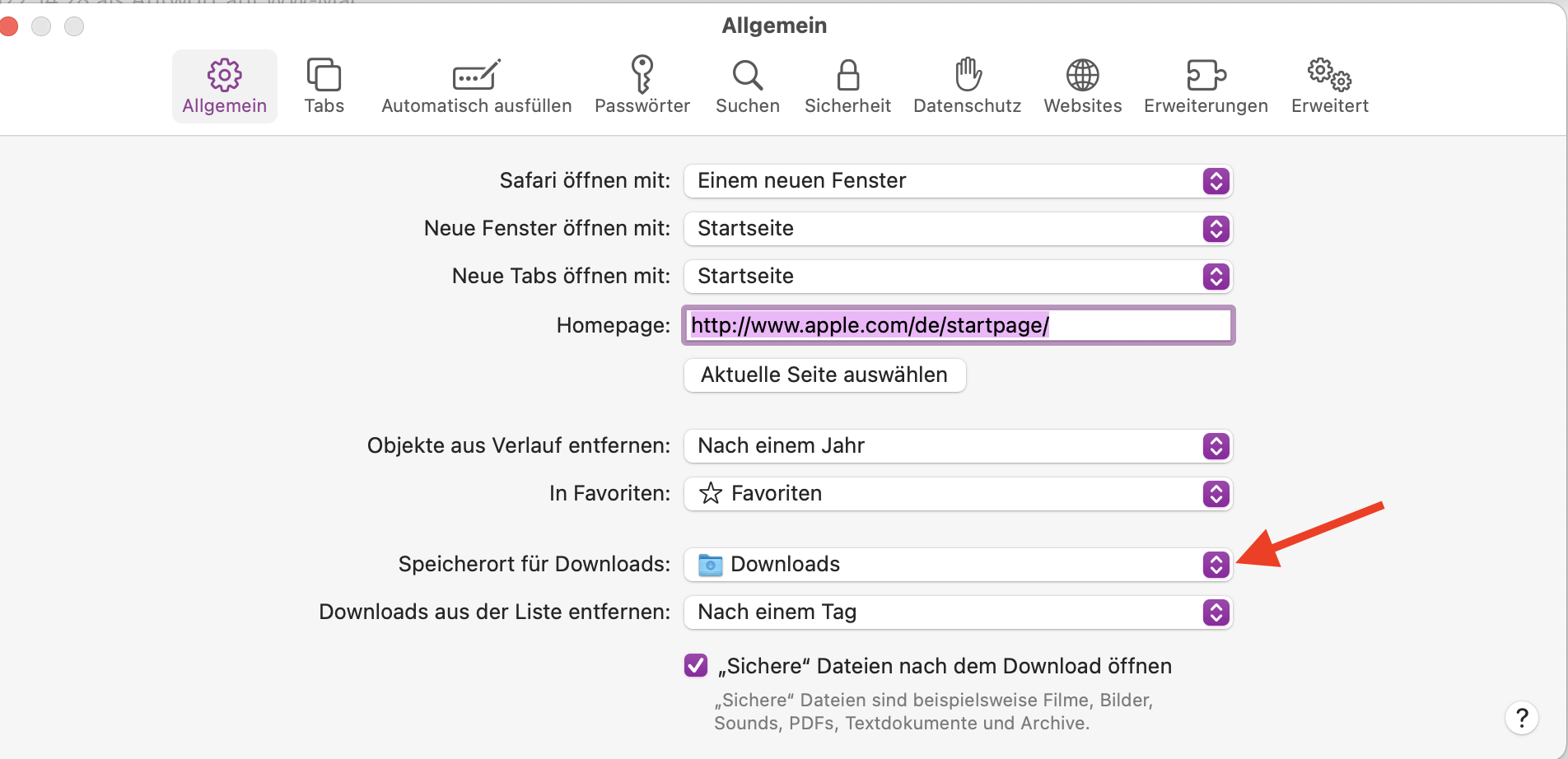Expand "Objekte aus Verlauf entfernen" dropdown
The width and height of the screenshot is (1568, 759).
958,446
